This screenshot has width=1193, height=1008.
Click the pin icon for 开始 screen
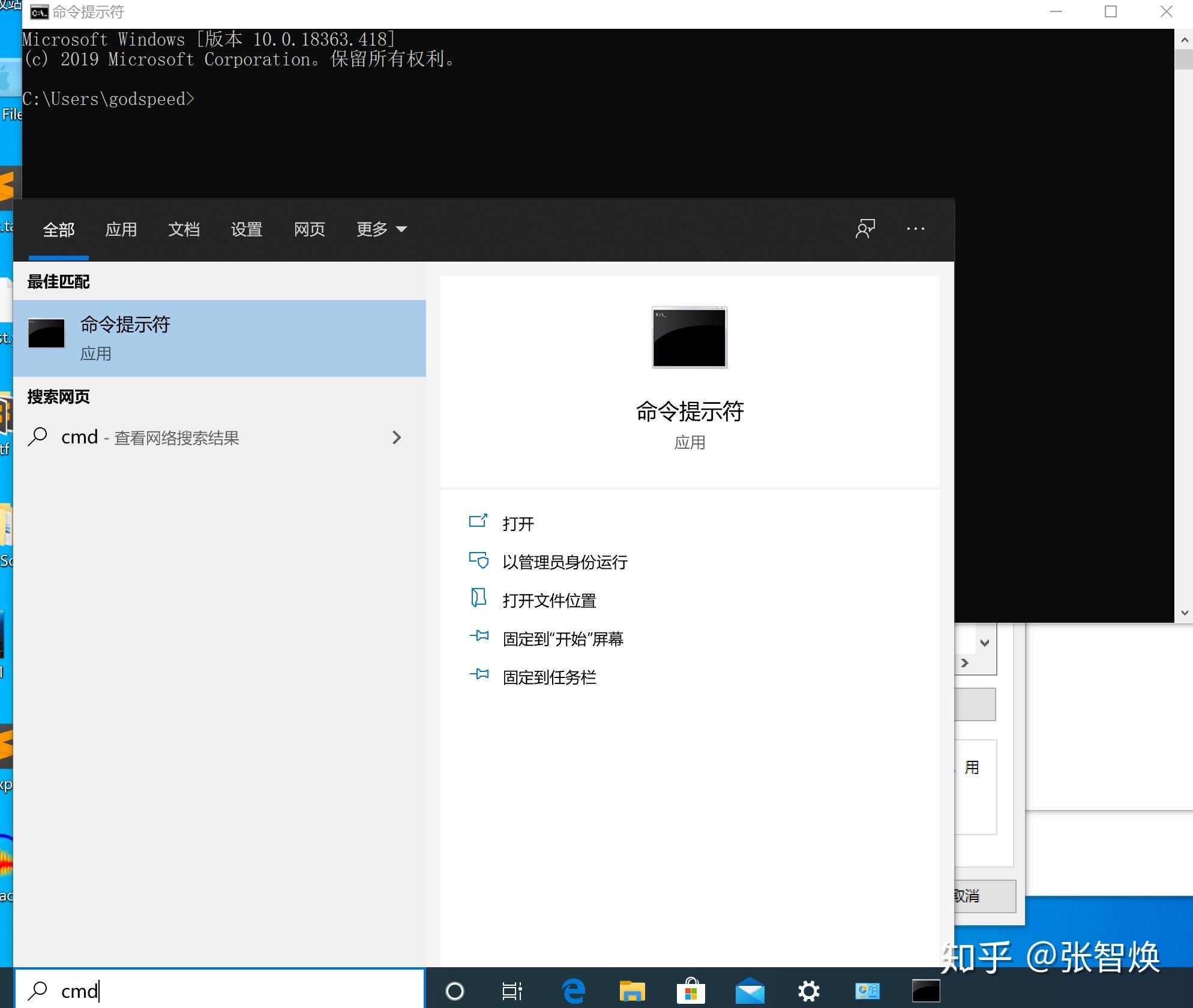tap(479, 635)
